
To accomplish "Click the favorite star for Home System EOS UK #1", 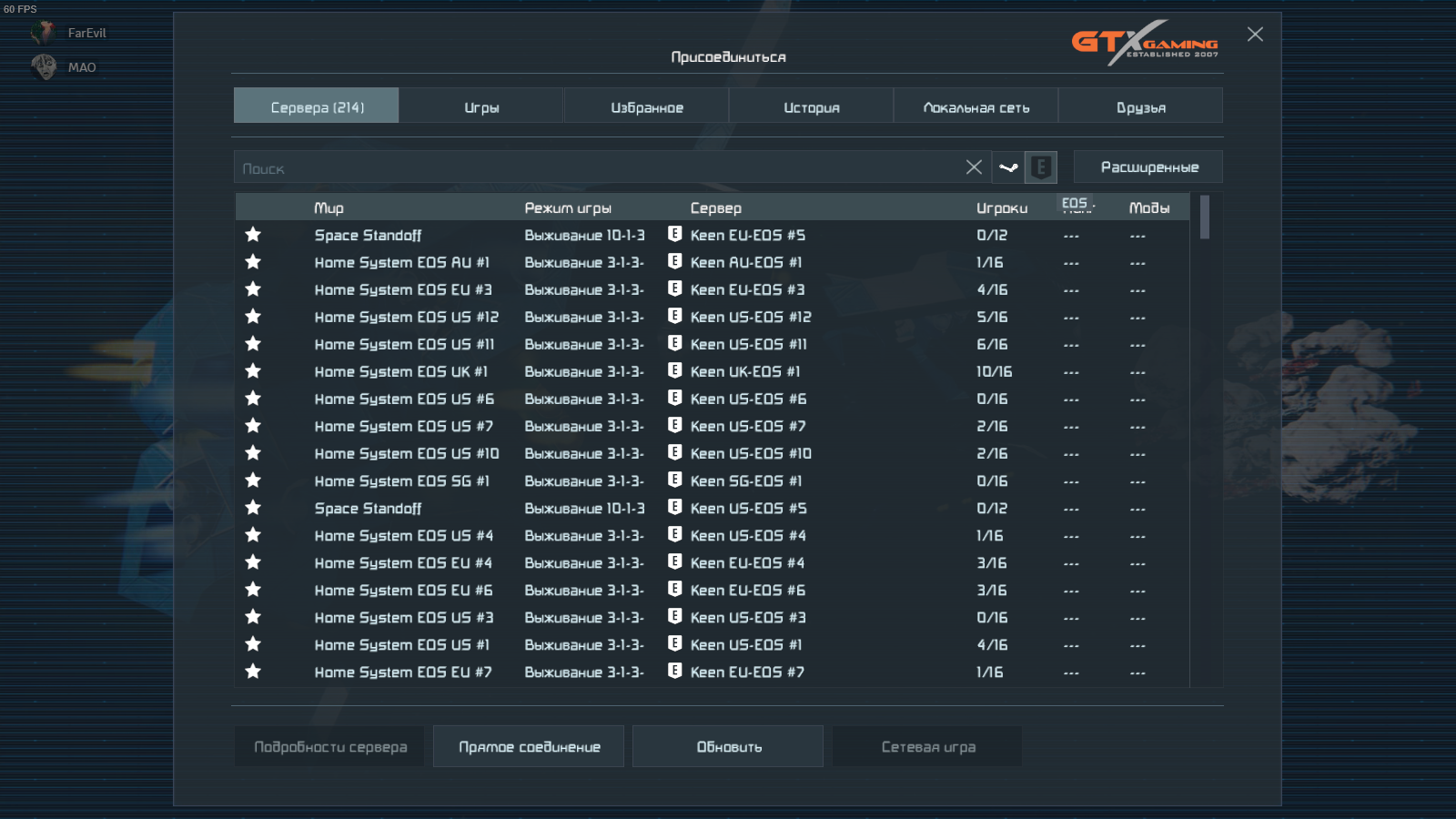I will [x=253, y=371].
